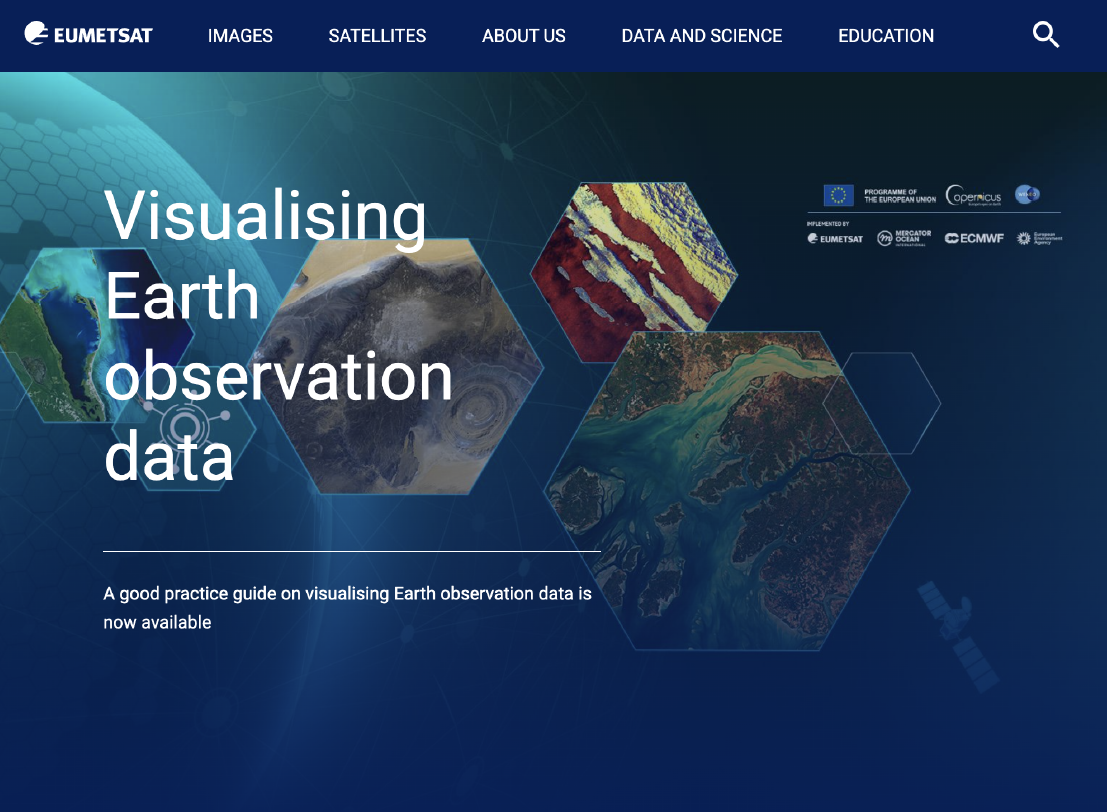Image resolution: width=1107 pixels, height=812 pixels.
Task: Click the good practice guide description text
Action: tap(347, 607)
